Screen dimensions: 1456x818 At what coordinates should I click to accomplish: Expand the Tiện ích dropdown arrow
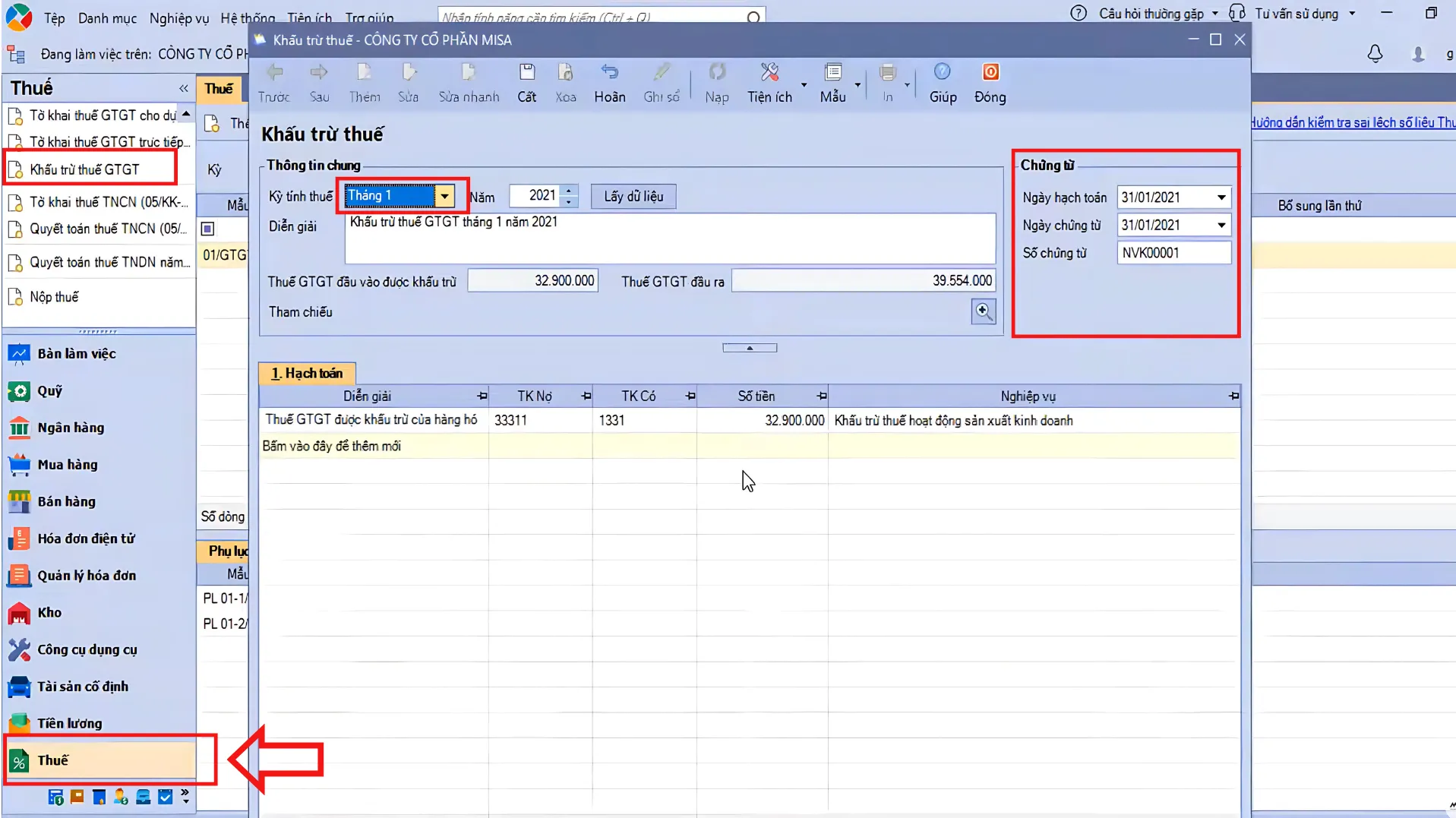point(804,84)
